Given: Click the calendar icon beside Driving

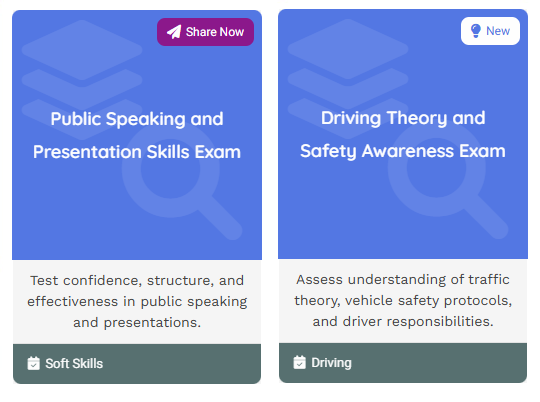Looking at the screenshot, I should (x=299, y=362).
